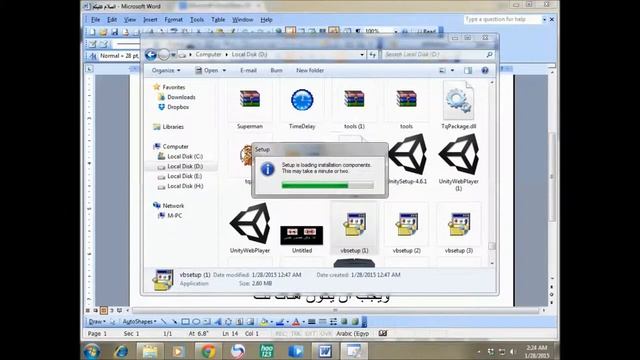Select the TimeDelay clock file
The width and height of the screenshot is (640, 360).
(x=302, y=105)
